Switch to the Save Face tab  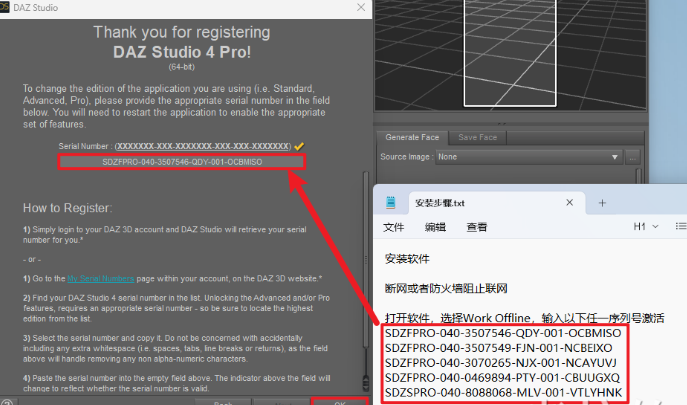(478, 137)
